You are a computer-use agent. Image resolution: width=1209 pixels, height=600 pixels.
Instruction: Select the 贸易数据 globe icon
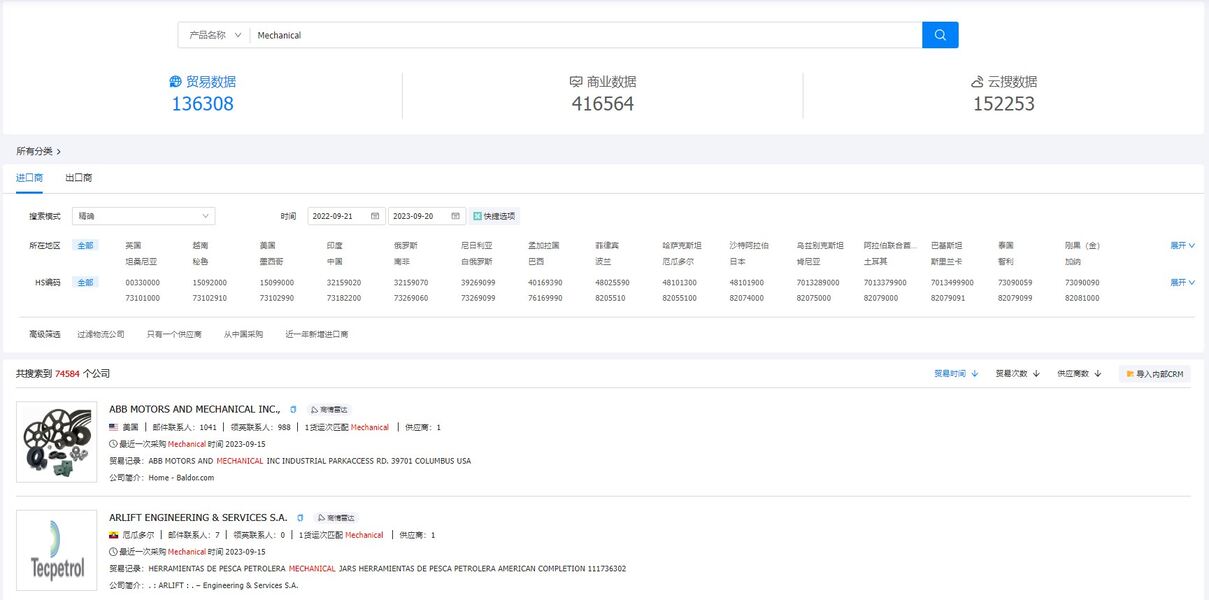coord(176,82)
